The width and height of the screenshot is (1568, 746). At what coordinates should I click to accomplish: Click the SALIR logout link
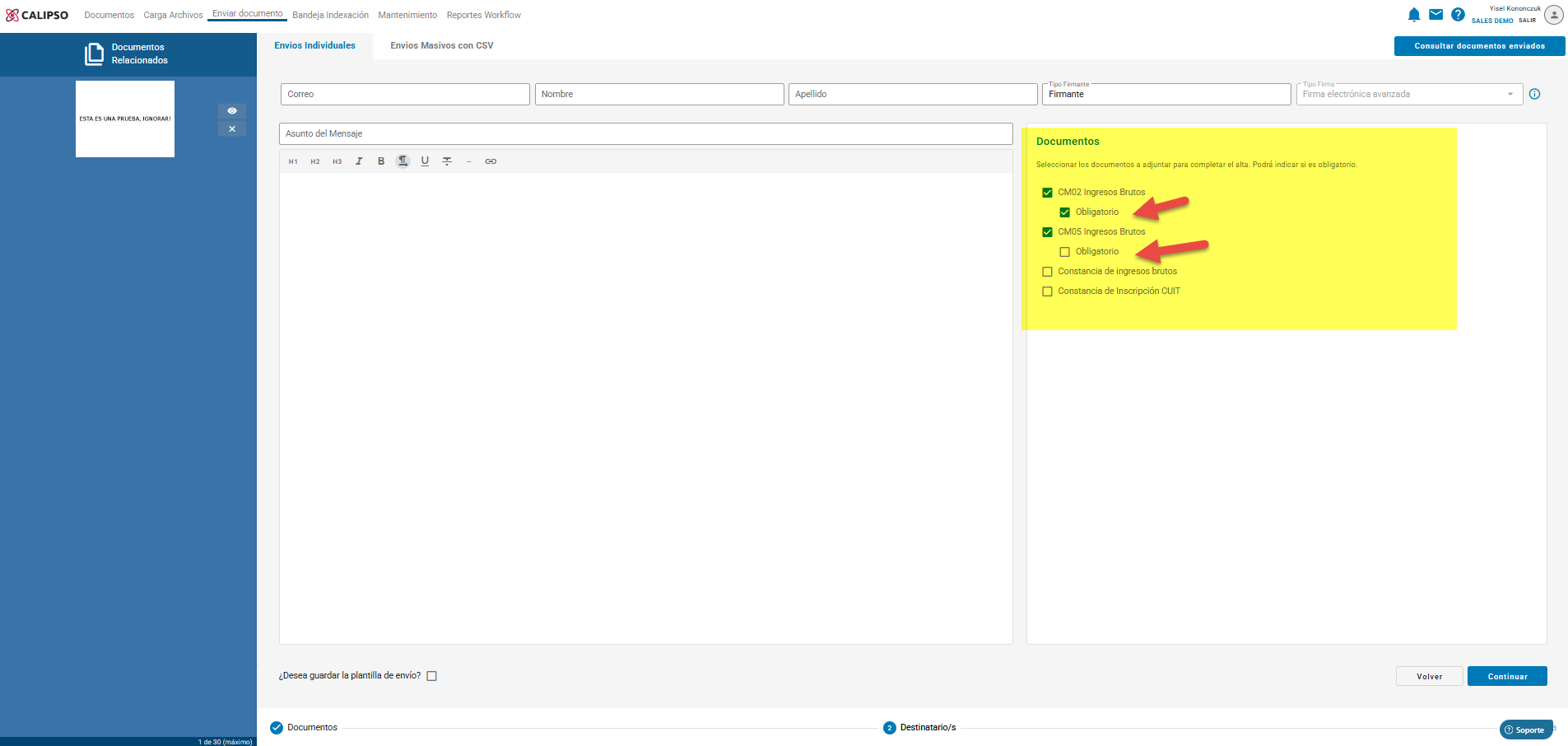(1528, 21)
